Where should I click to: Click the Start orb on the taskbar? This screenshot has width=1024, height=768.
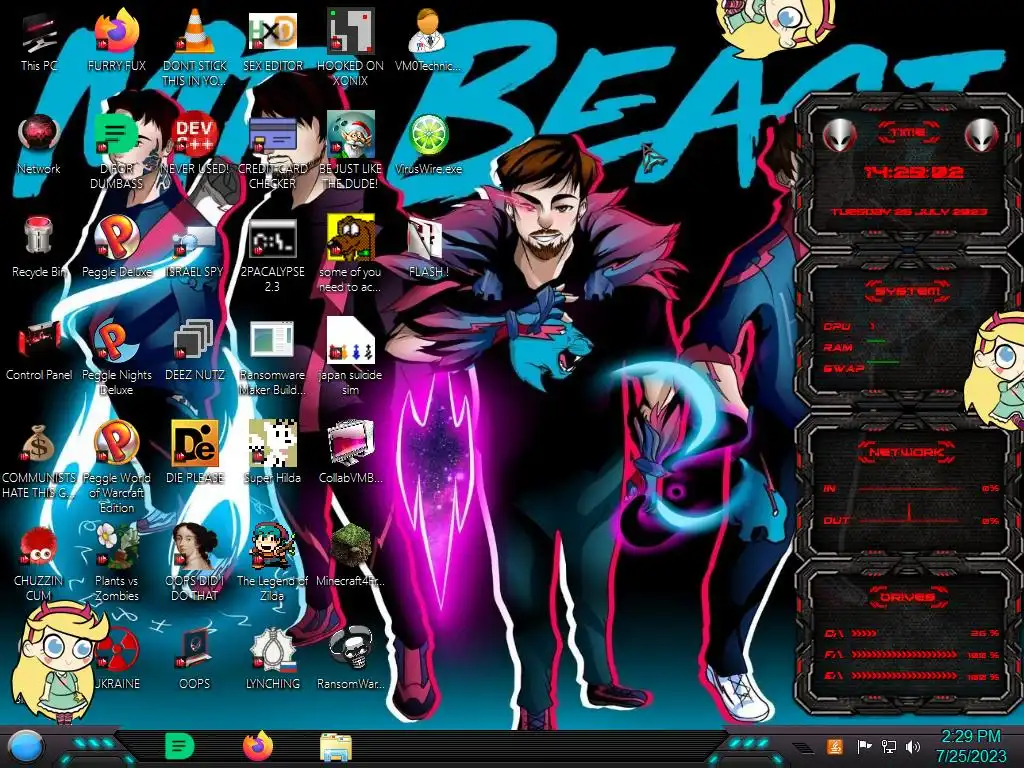click(x=25, y=747)
